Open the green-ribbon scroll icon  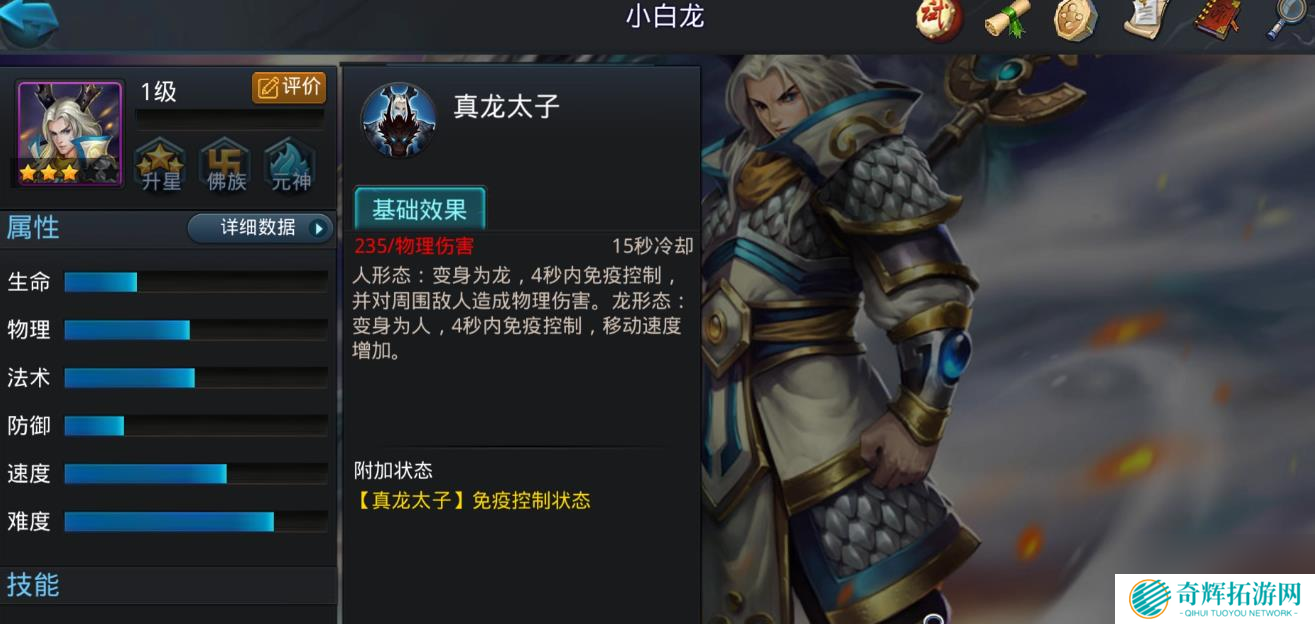point(1008,20)
